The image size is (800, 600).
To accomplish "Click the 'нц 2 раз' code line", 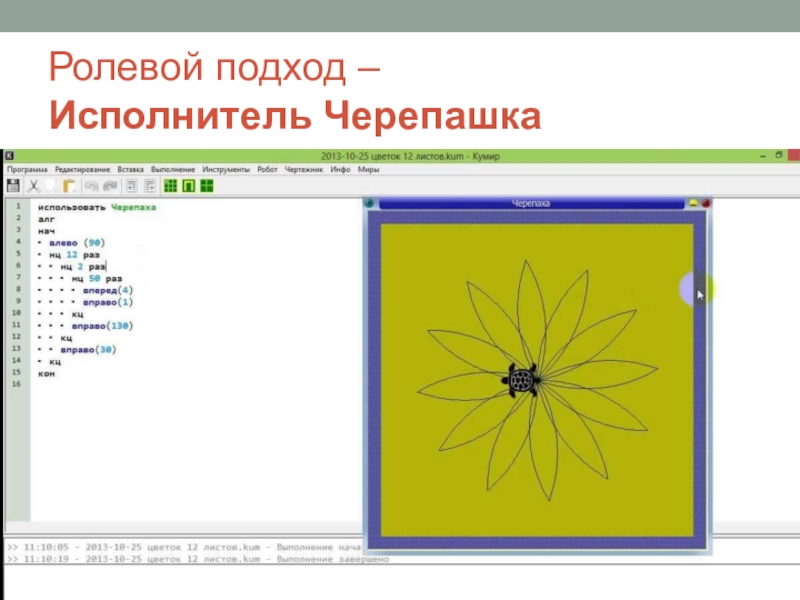I will click(83, 266).
